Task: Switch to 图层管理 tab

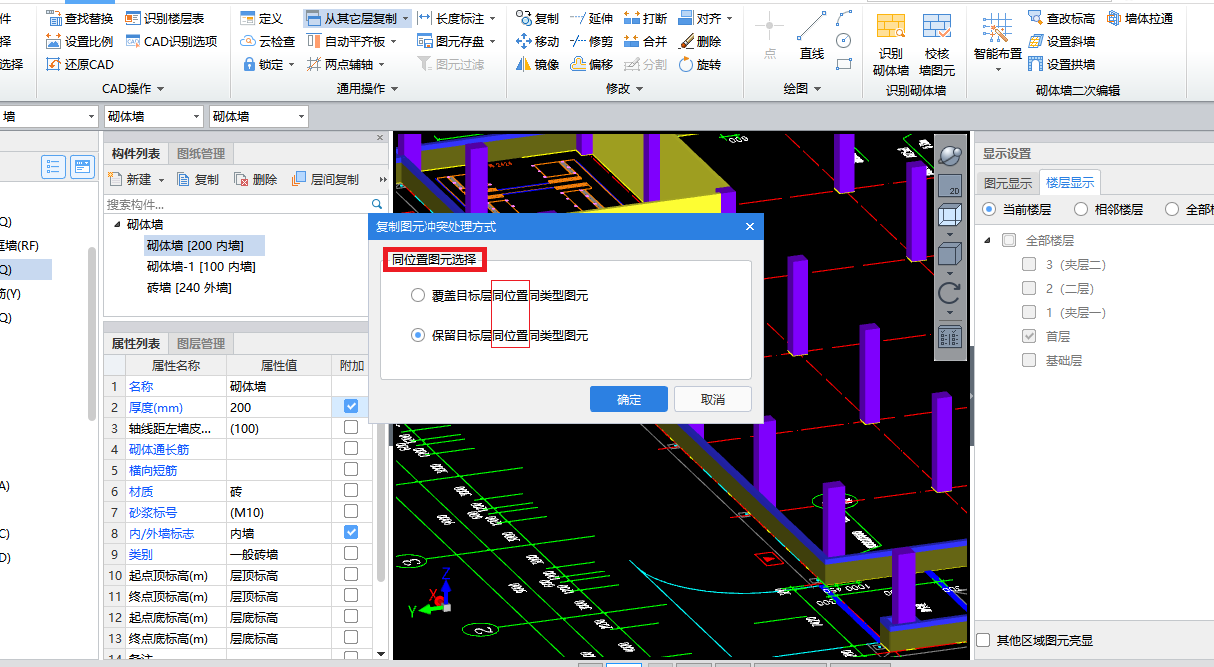Action: 201,343
